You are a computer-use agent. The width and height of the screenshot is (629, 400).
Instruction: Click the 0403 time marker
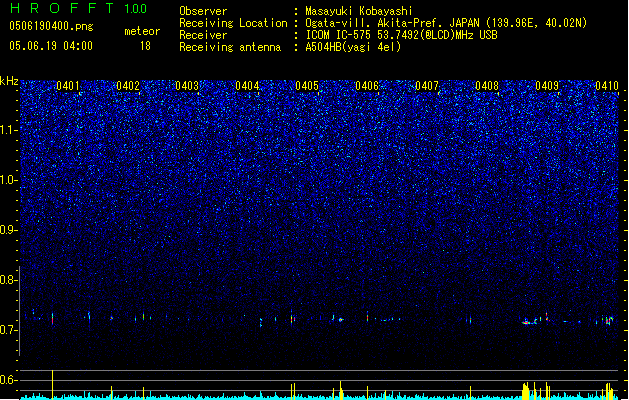pyautogui.click(x=187, y=86)
